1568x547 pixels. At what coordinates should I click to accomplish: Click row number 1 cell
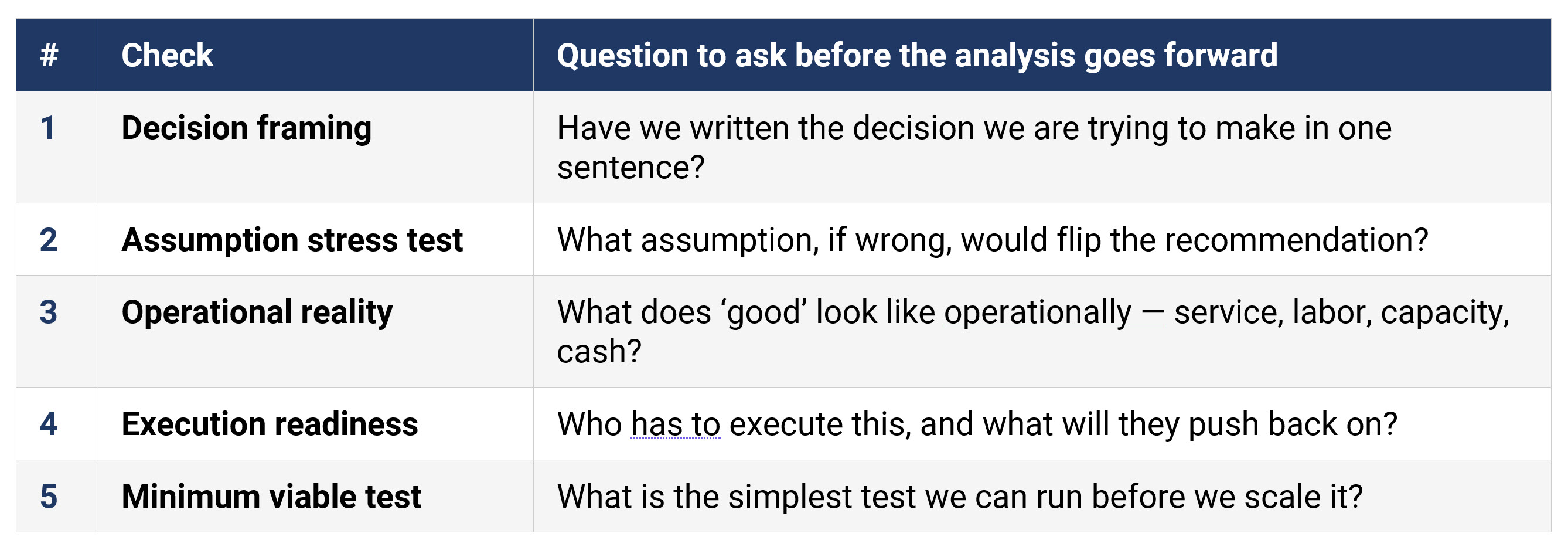(49, 128)
